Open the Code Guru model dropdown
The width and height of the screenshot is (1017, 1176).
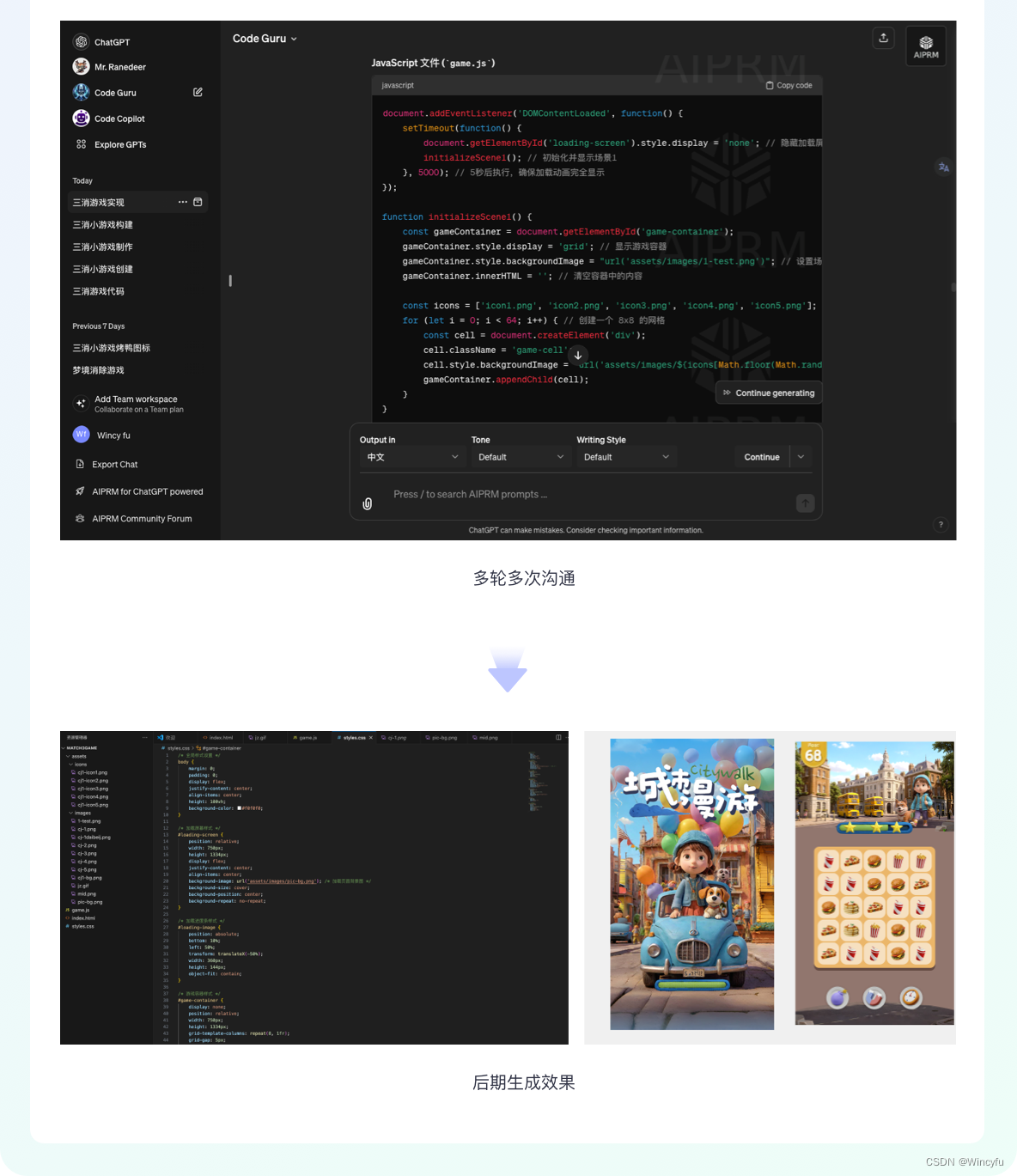click(265, 39)
